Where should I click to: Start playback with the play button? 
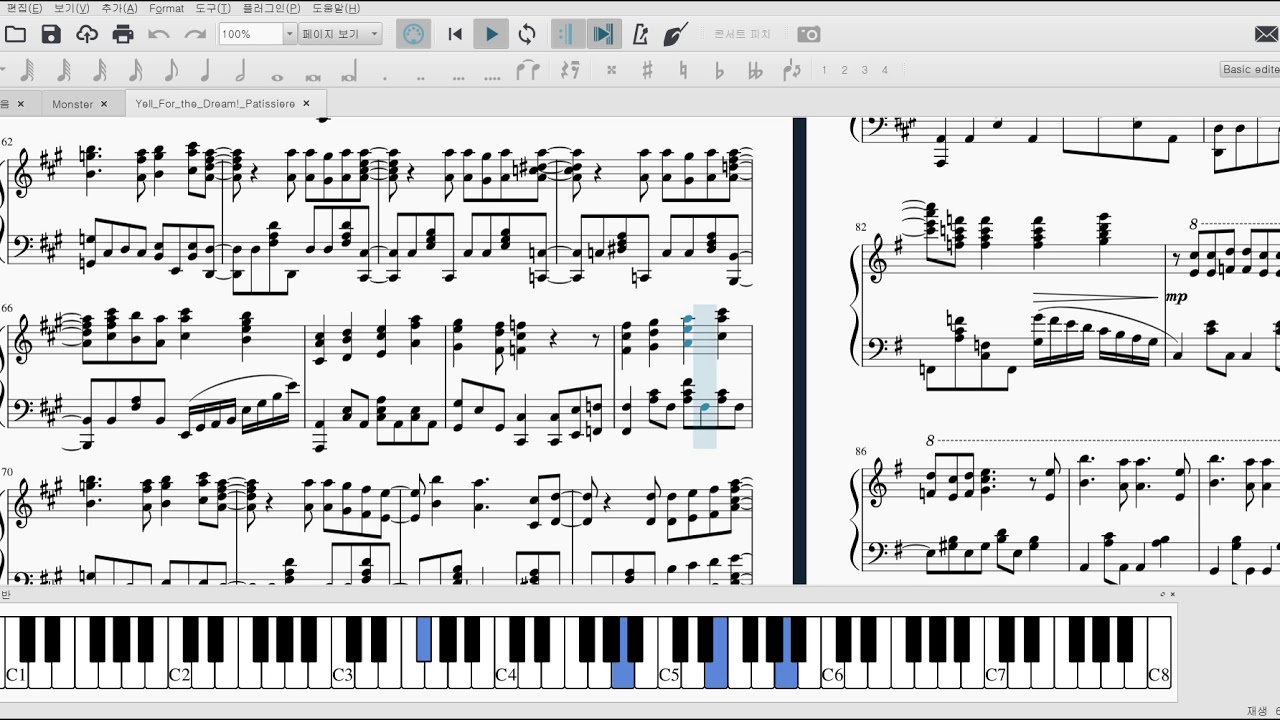click(x=491, y=34)
